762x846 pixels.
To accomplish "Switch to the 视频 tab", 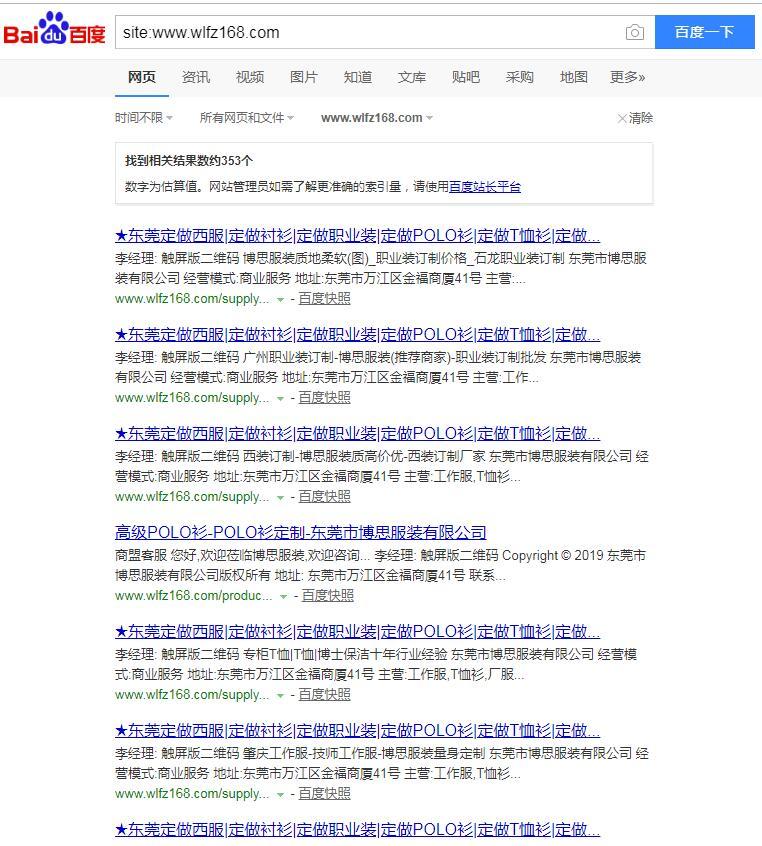I will 249,77.
